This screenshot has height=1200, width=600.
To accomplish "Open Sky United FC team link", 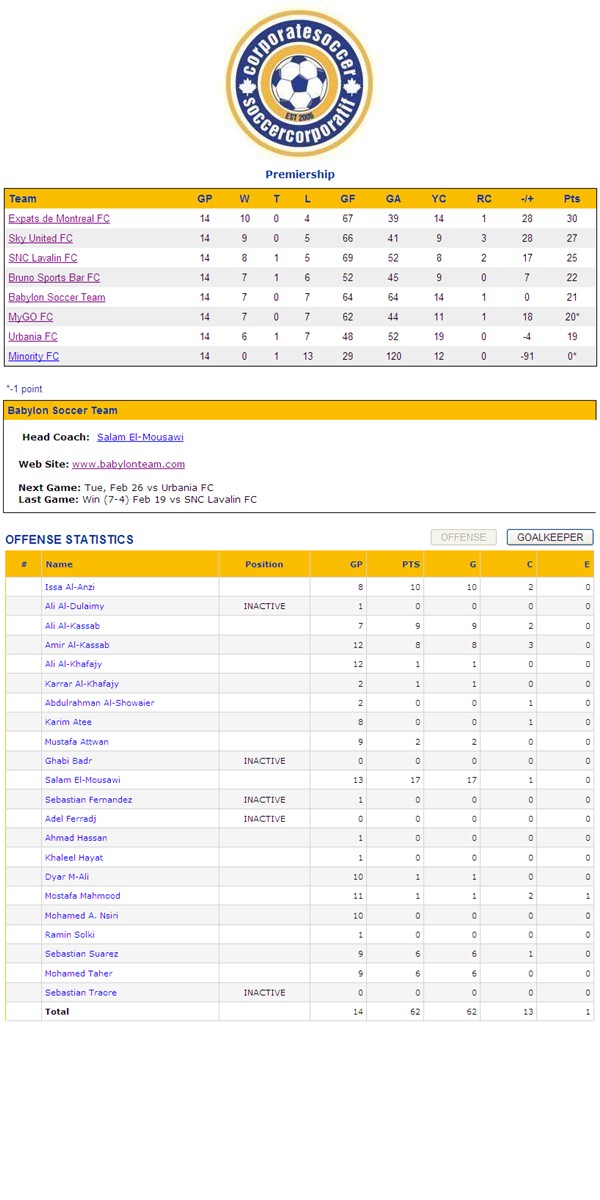I will tap(40, 238).
